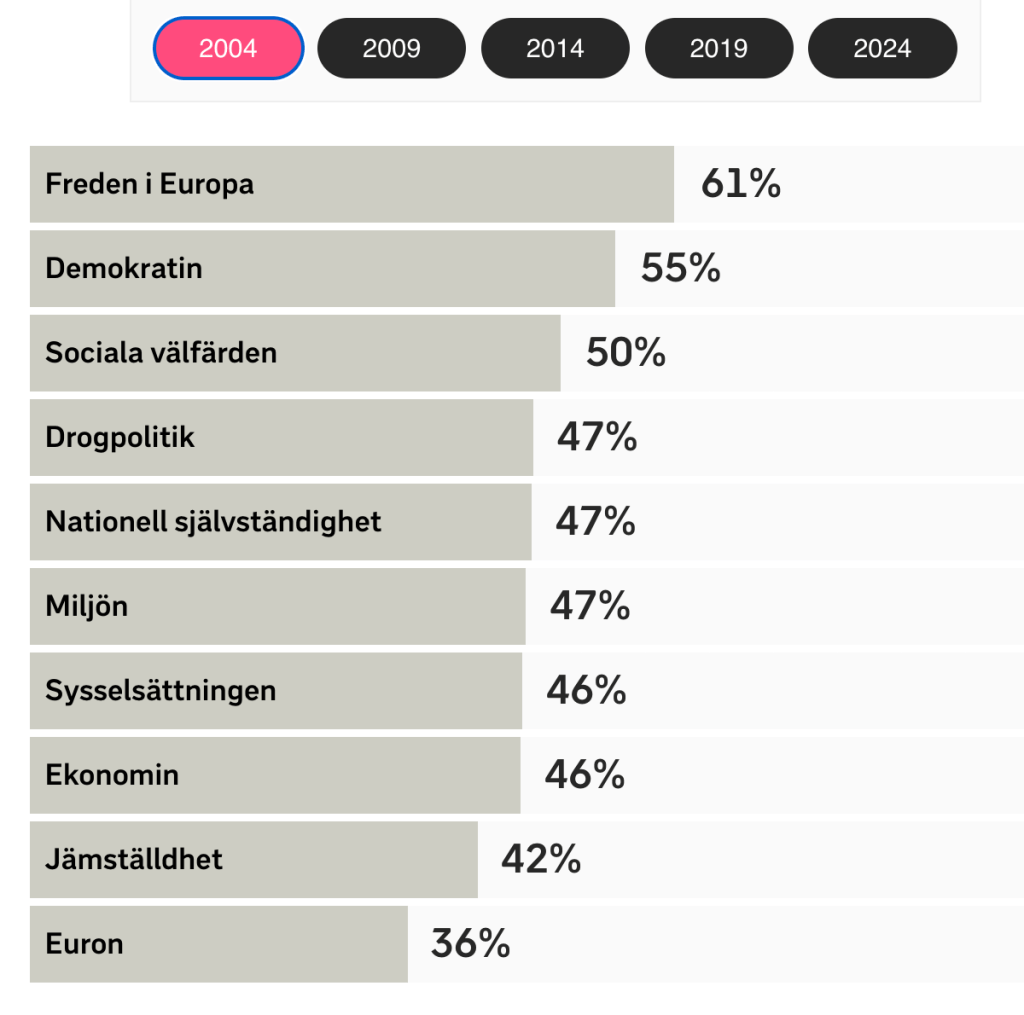This screenshot has height=1015, width=1024.
Task: Click the 36% percentage label
Action: (x=471, y=944)
